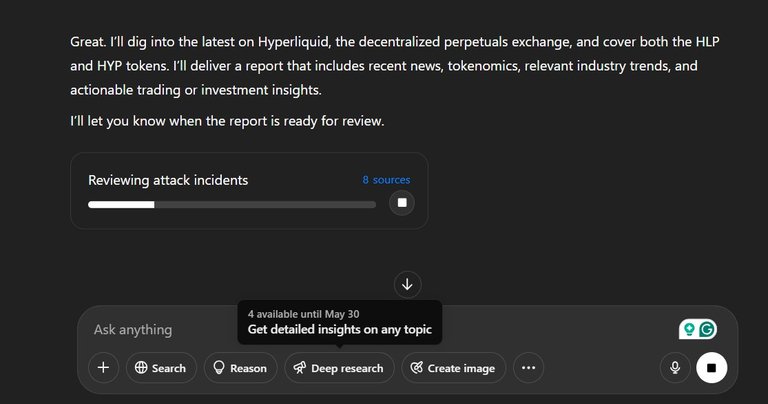Select the Create image tool
This screenshot has height=404, width=768.
[453, 368]
